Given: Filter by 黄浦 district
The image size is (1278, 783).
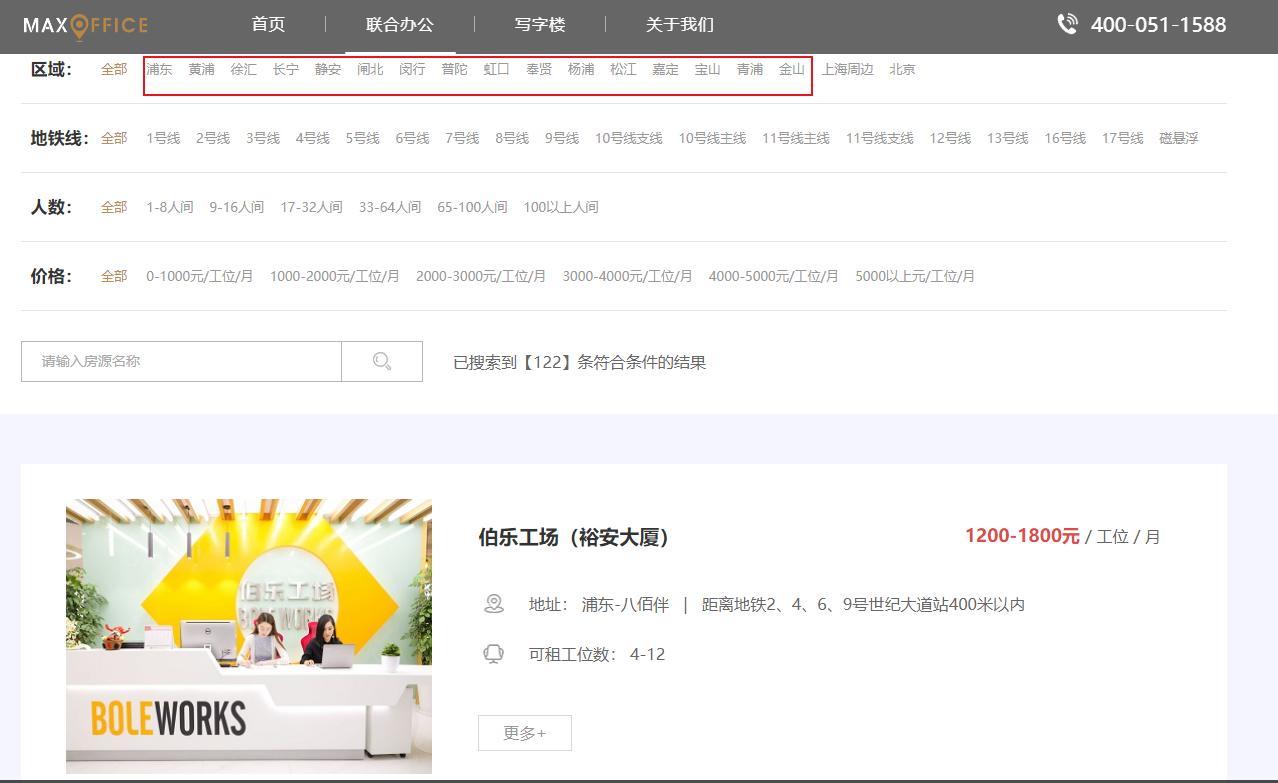Looking at the screenshot, I should point(201,69).
